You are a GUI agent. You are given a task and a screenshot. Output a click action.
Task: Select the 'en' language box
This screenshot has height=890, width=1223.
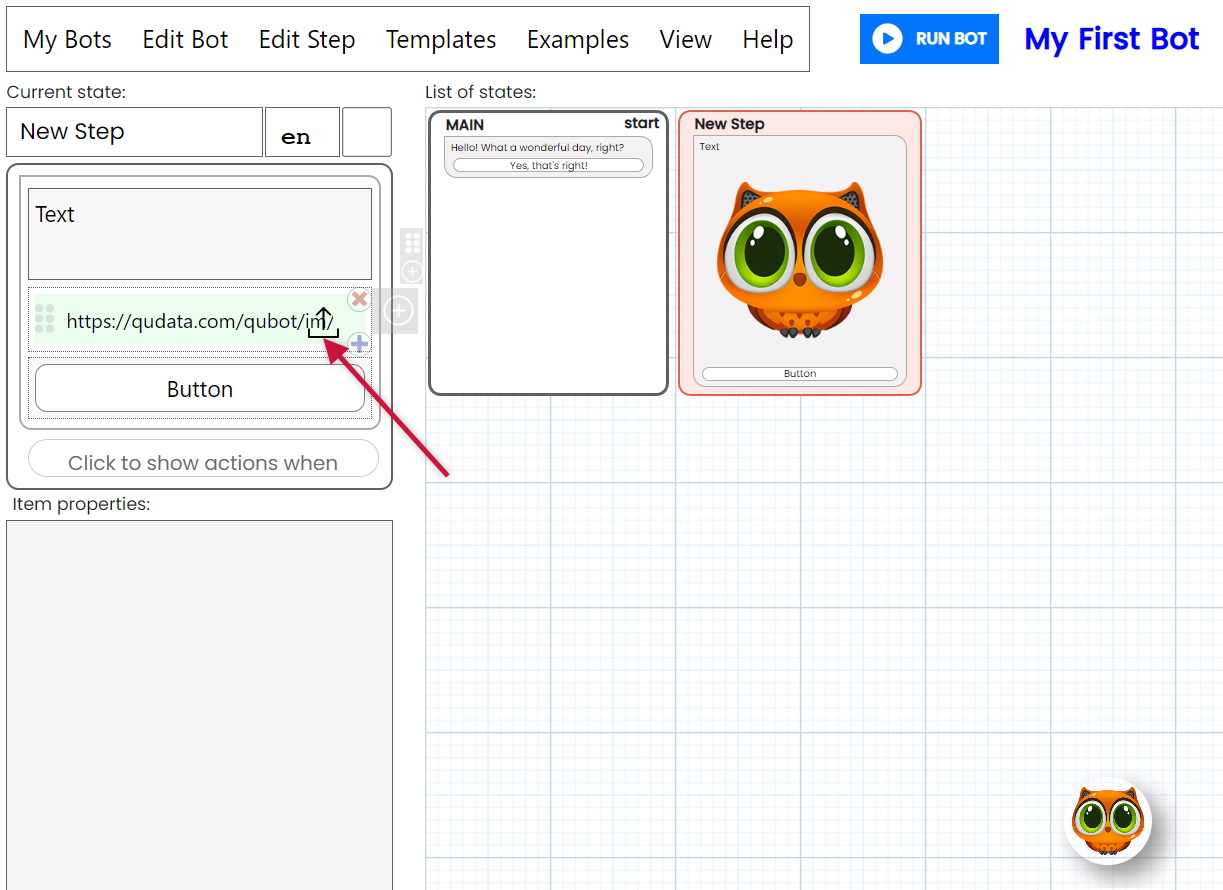click(x=301, y=133)
